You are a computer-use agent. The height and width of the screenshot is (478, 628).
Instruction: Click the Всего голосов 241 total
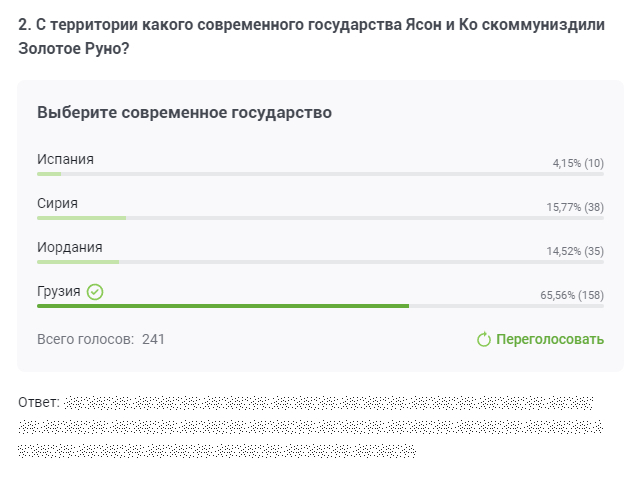point(101,339)
